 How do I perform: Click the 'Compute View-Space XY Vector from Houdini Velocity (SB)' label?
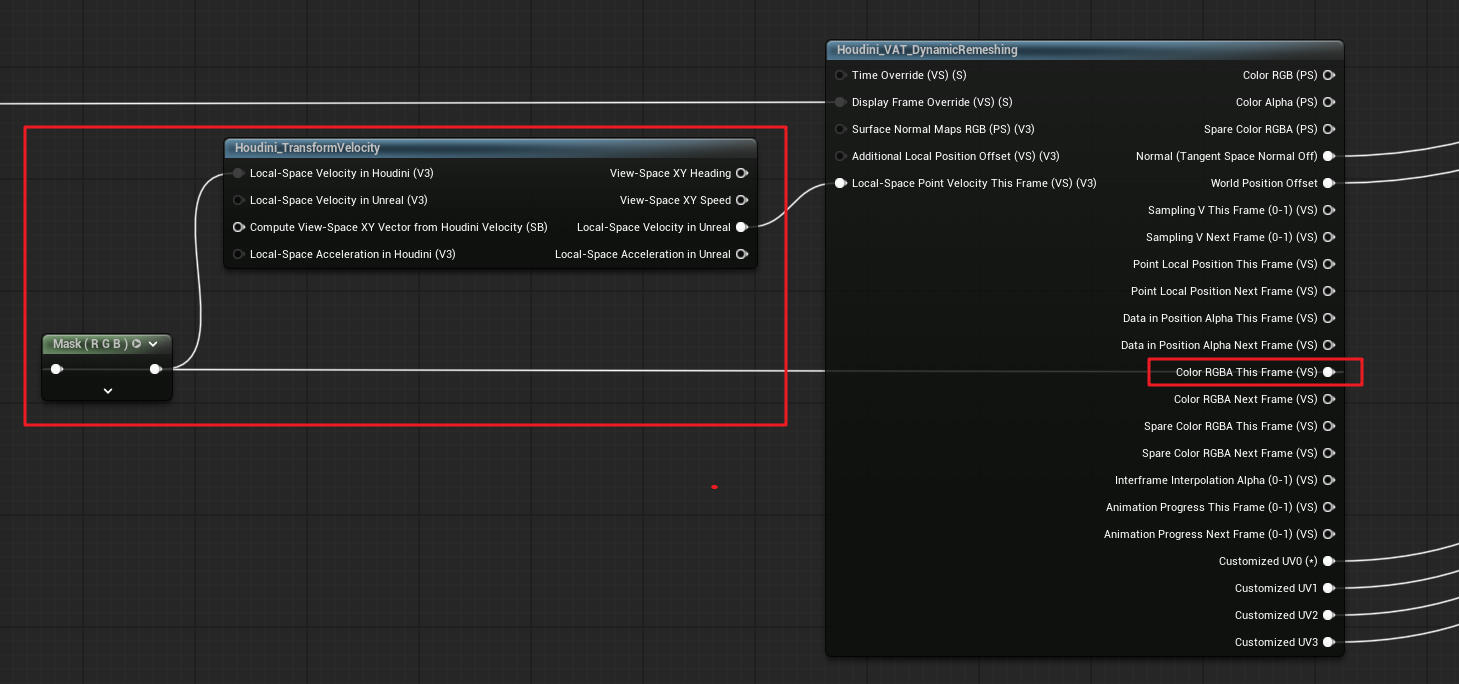click(x=399, y=227)
